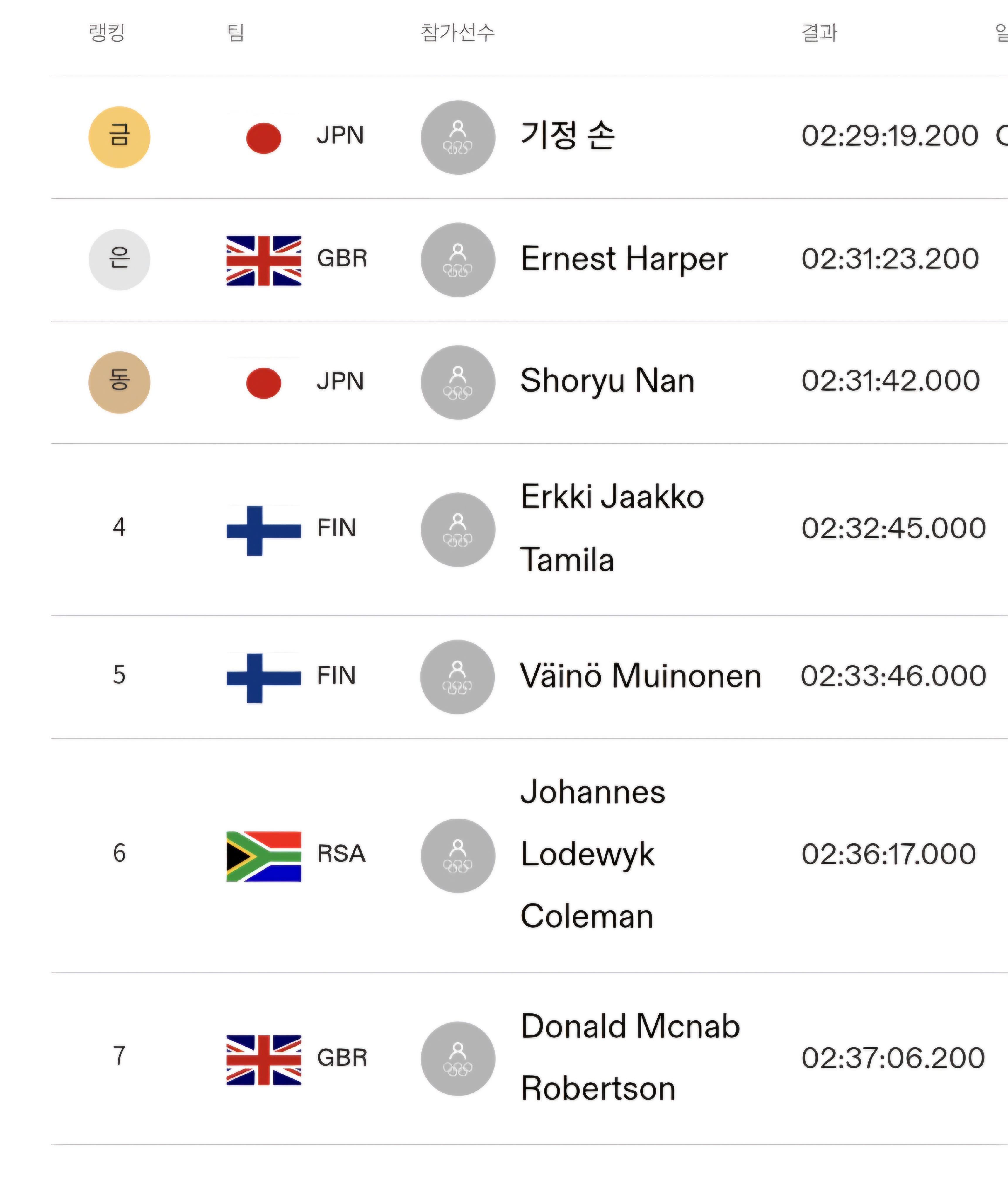Click the result time 02:31:42.000
This screenshot has width=1008, height=1184.
pos(890,381)
